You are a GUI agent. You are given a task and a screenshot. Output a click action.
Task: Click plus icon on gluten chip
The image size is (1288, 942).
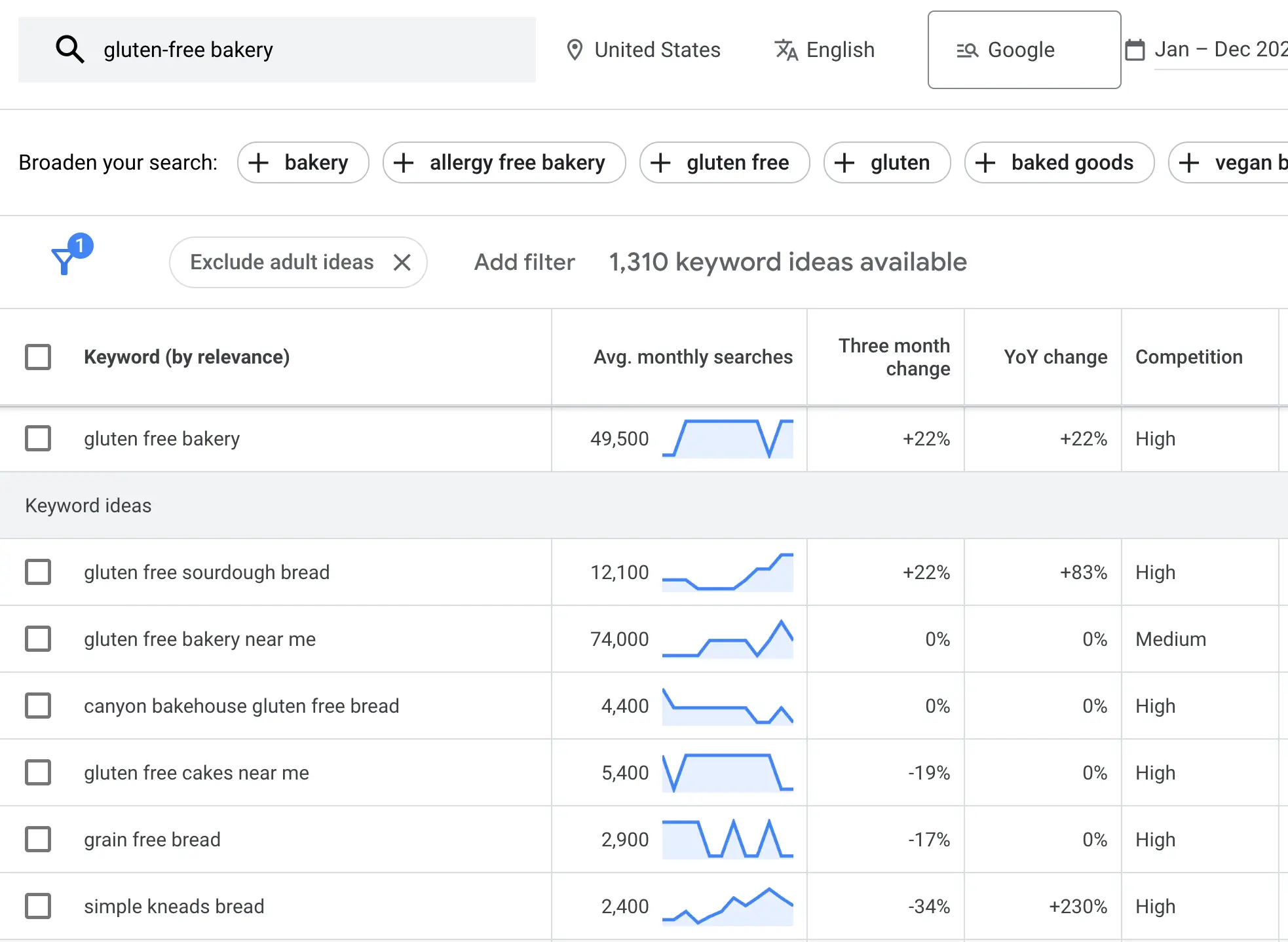(x=844, y=162)
